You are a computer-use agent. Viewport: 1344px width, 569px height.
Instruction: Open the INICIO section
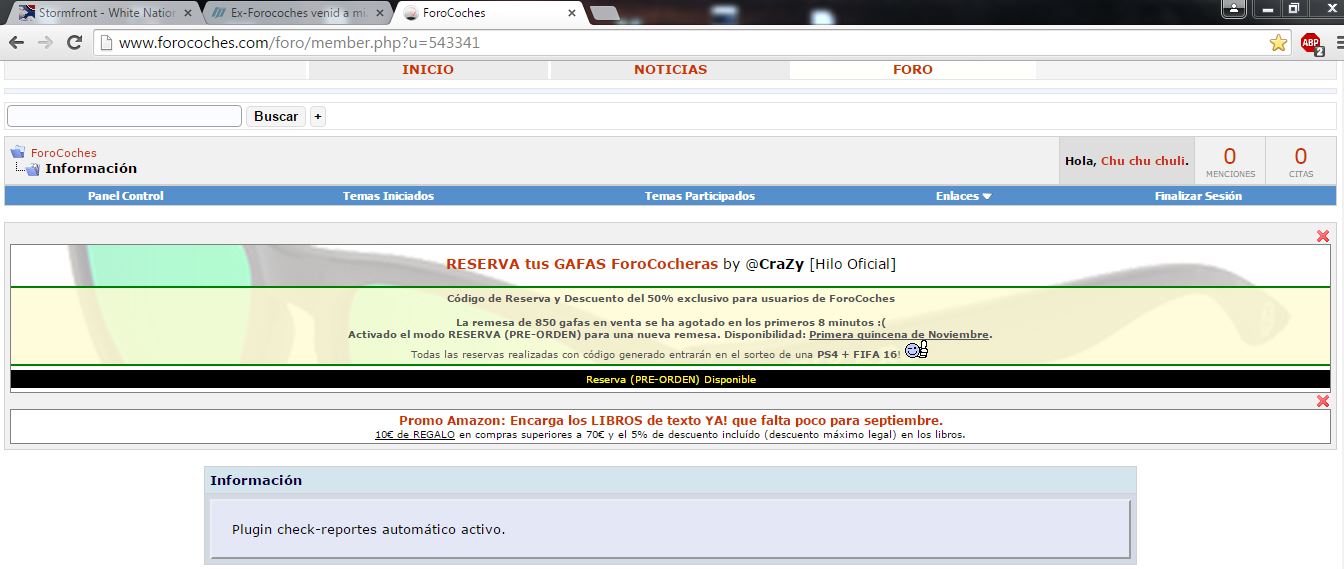(428, 70)
